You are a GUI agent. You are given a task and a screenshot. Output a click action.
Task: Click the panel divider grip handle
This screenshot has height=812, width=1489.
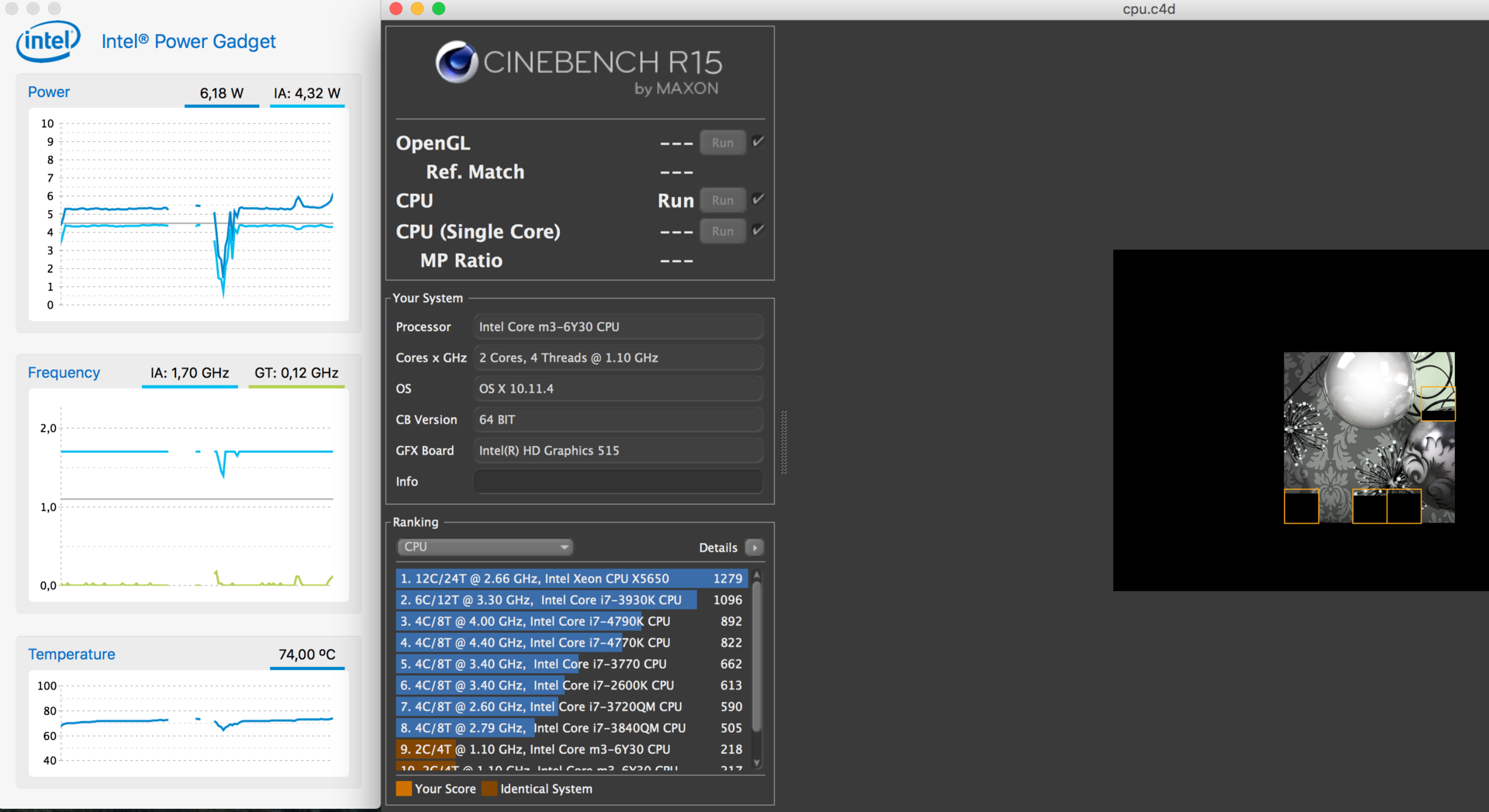click(x=784, y=442)
